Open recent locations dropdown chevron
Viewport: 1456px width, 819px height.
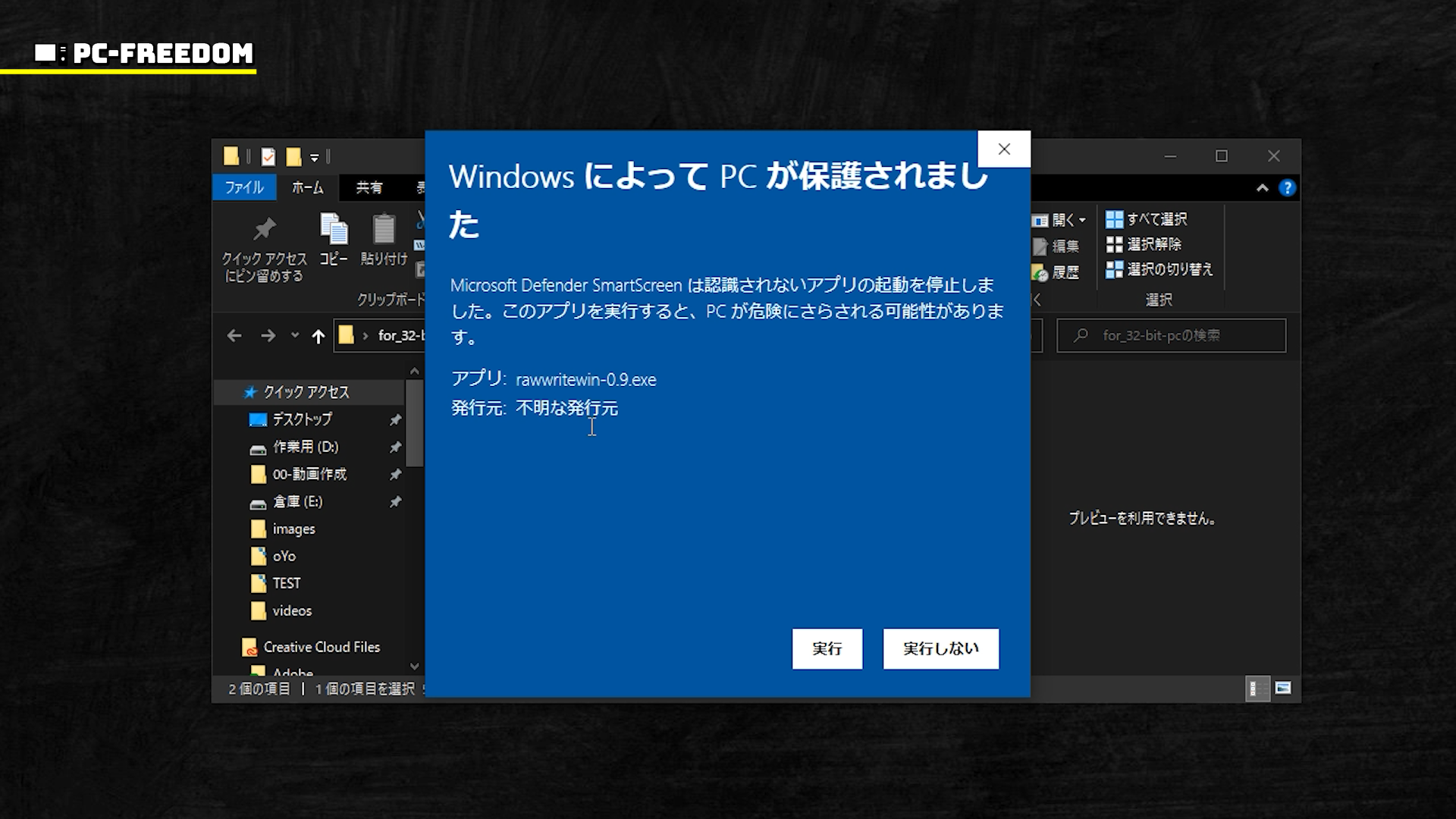click(x=295, y=335)
